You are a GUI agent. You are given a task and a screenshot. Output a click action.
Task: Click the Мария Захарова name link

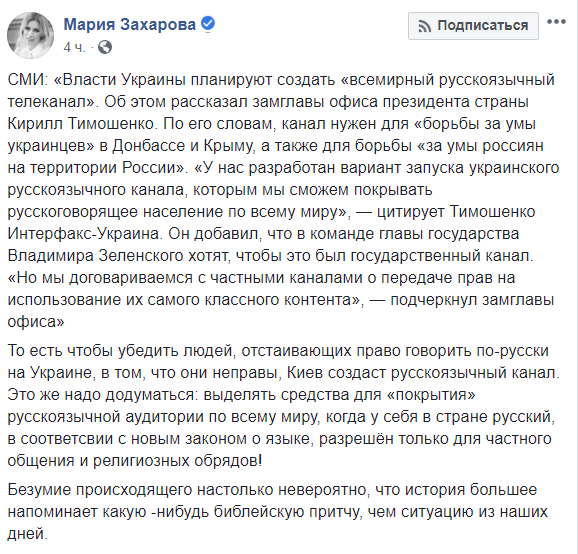[129, 25]
